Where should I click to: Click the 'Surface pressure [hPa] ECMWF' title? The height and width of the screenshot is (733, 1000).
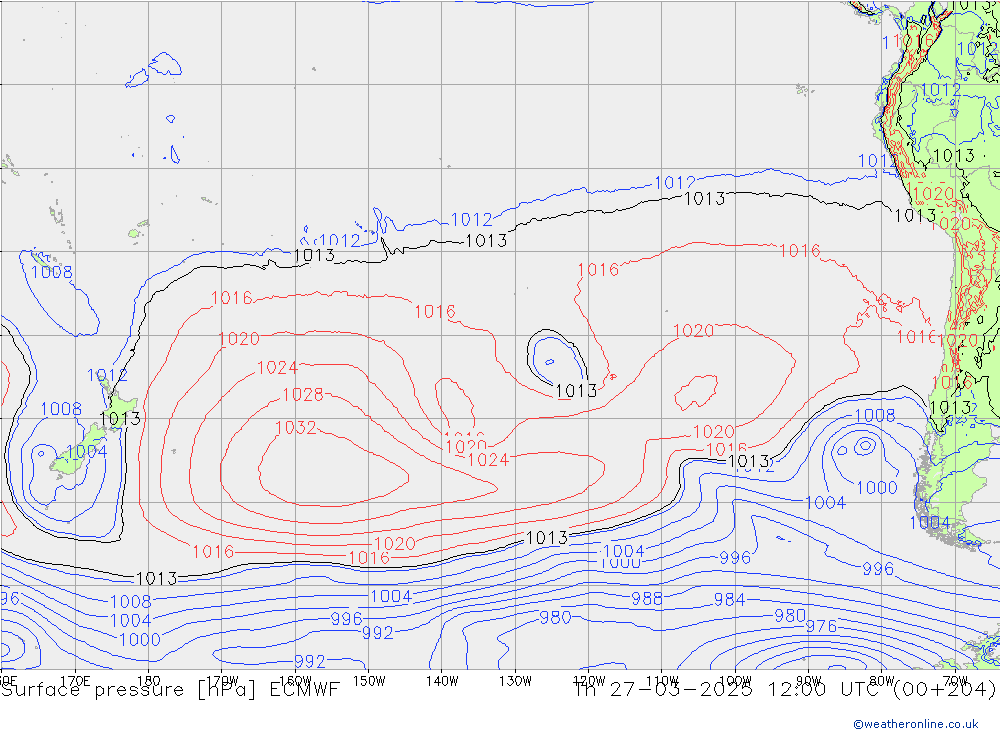pyautogui.click(x=170, y=690)
